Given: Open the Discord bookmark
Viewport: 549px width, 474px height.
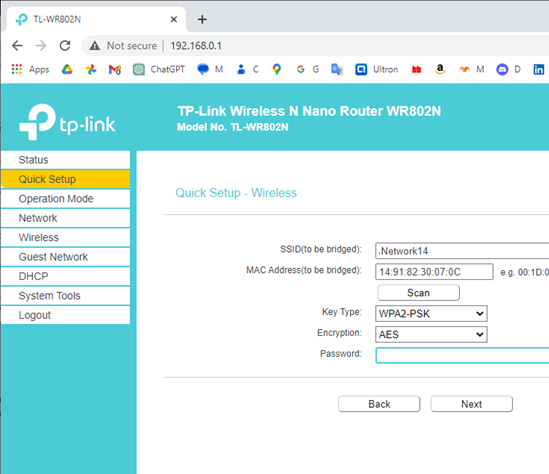Looking at the screenshot, I should pos(508,69).
